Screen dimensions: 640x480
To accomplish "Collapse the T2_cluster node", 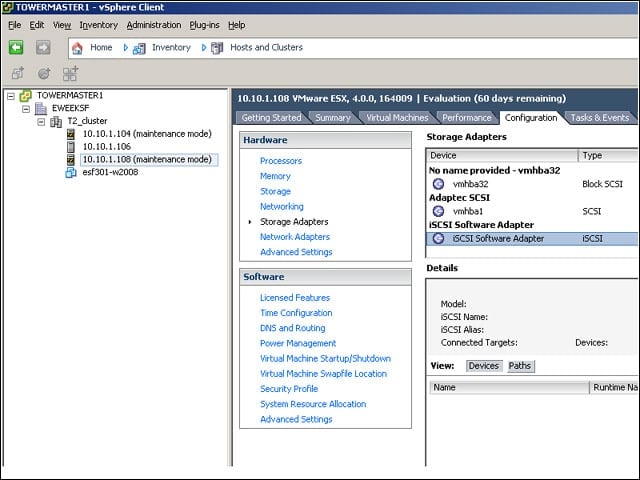I will [41, 122].
